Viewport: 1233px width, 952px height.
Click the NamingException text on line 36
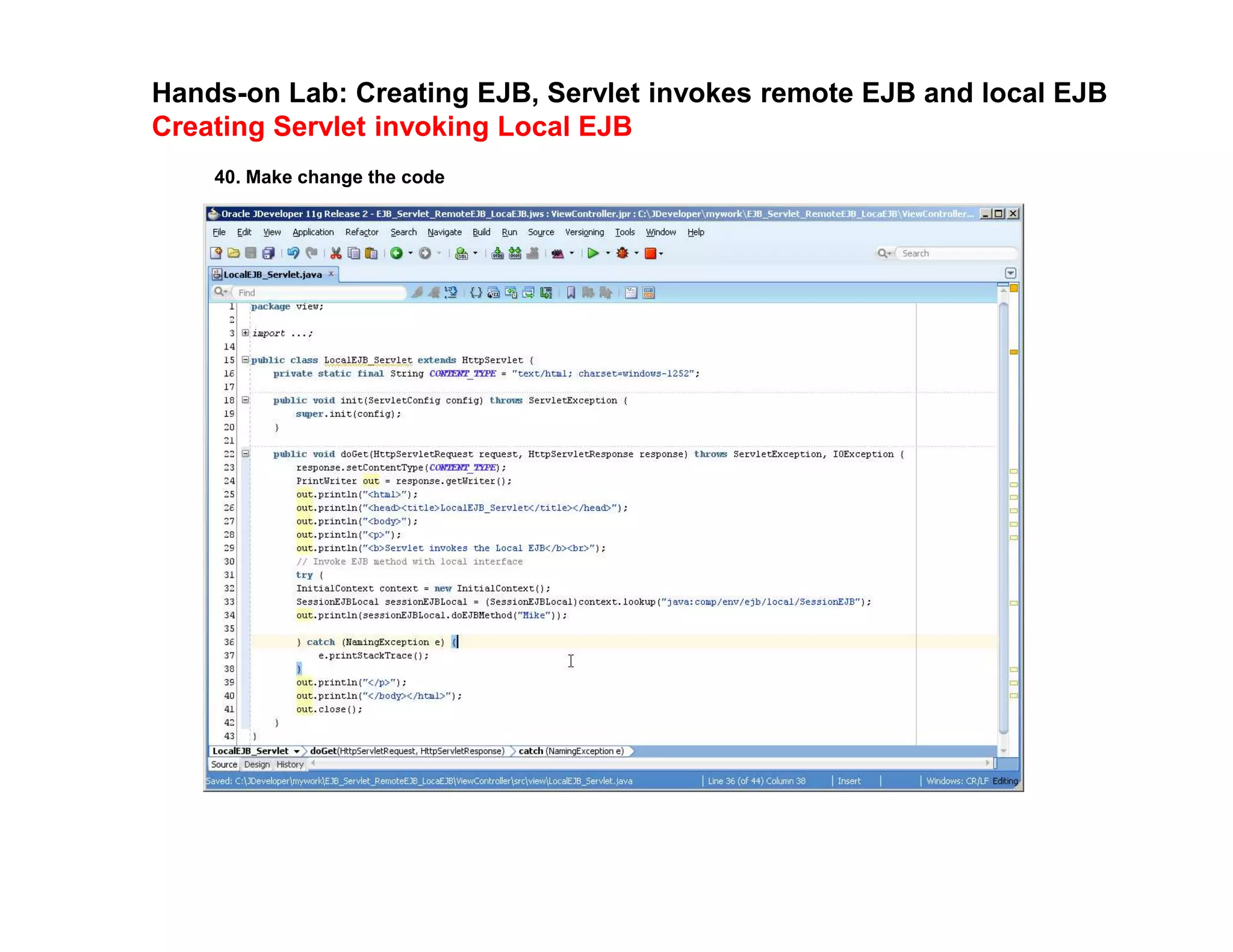coord(387,642)
